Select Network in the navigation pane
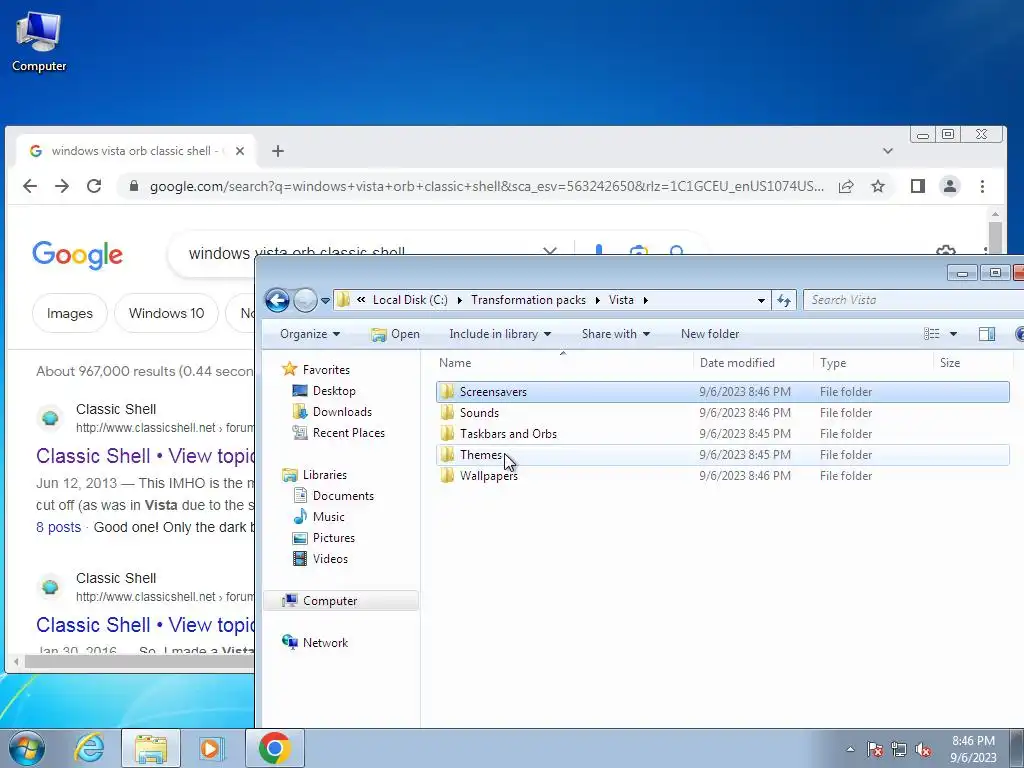The image size is (1024, 768). [x=315, y=643]
